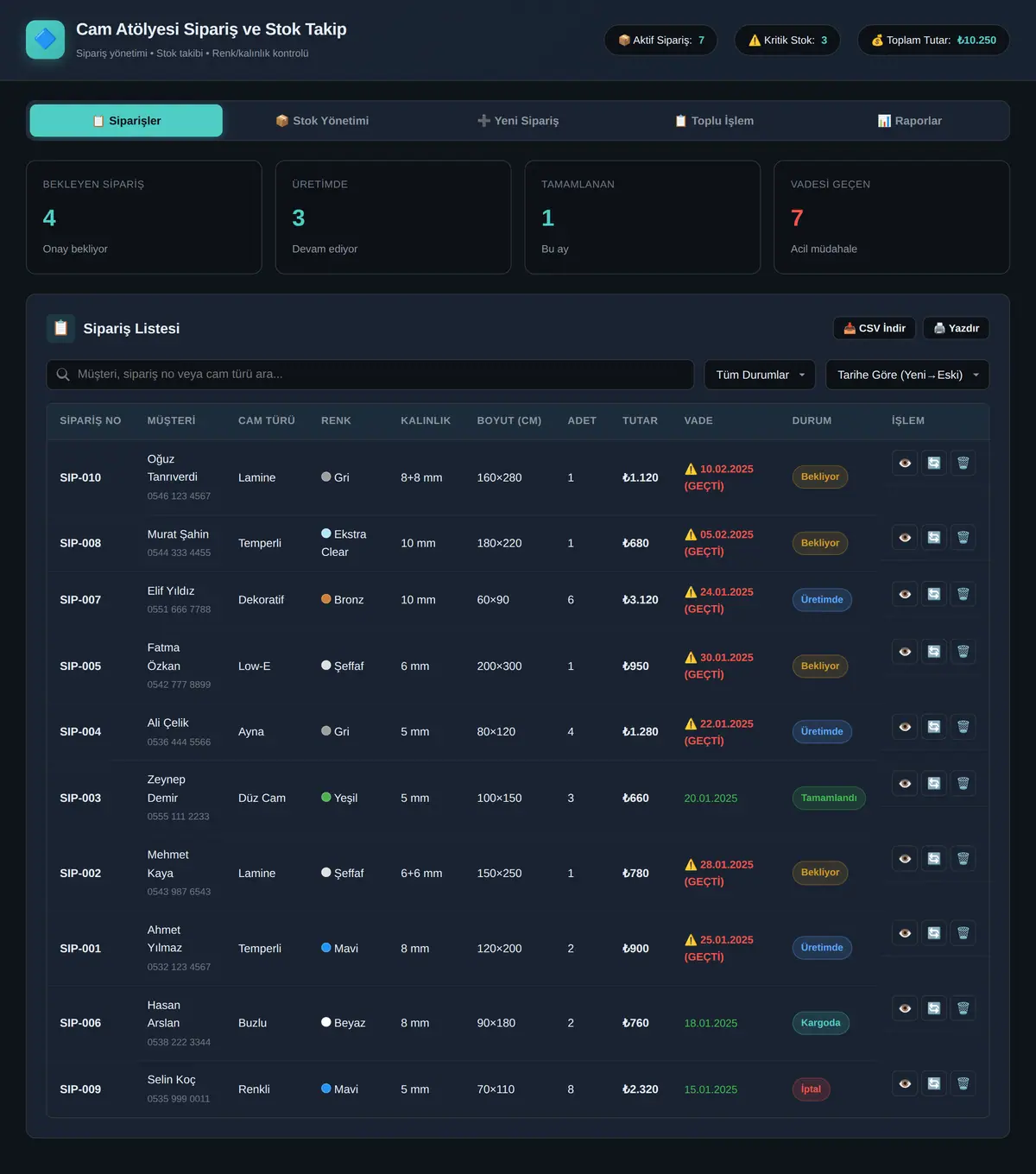
Task: Update status of order SIP-010
Action: click(934, 463)
